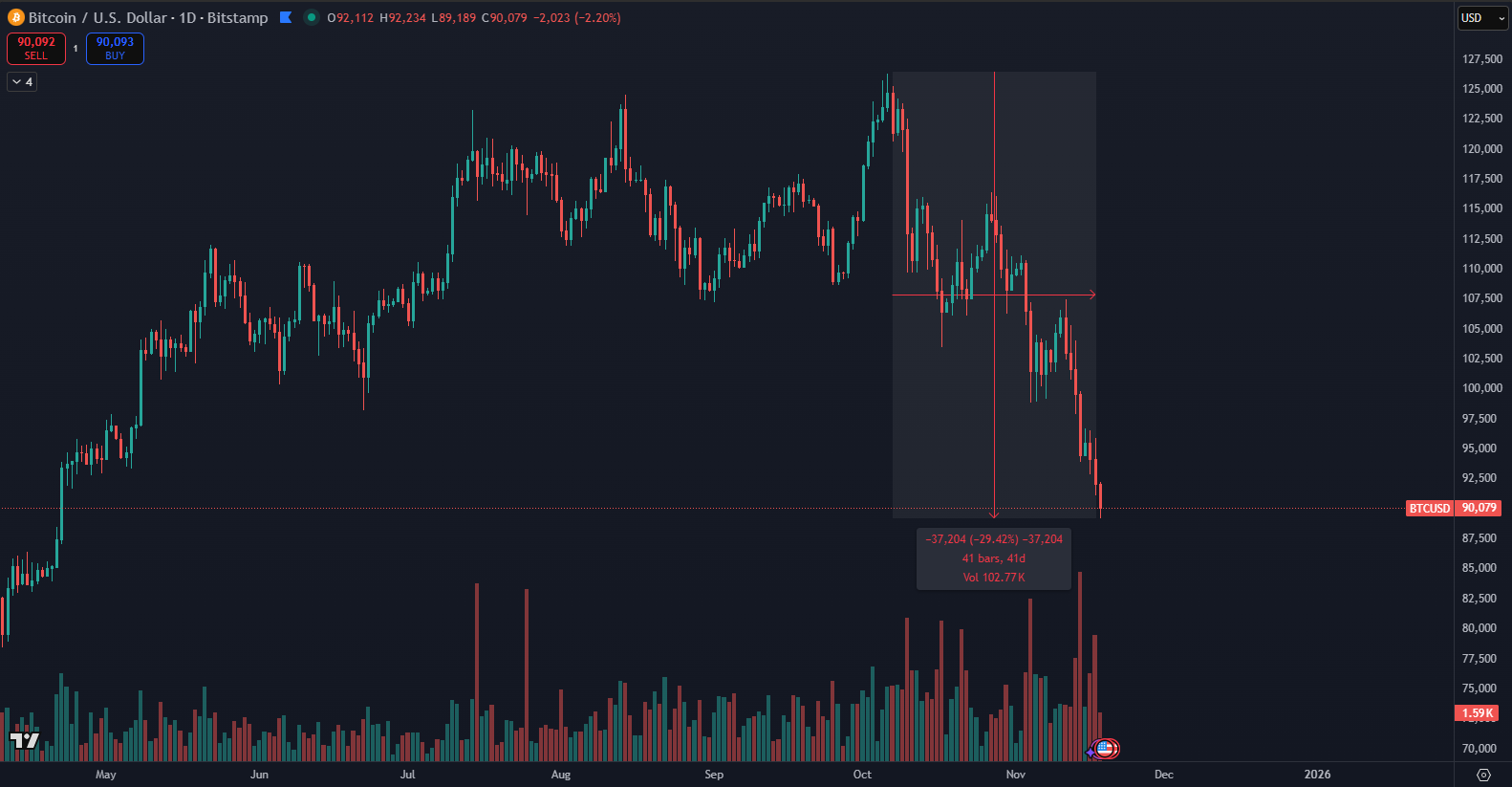1512x787 pixels.
Task: Click the Bitcoin symbol logo icon
Action: [x=15, y=18]
